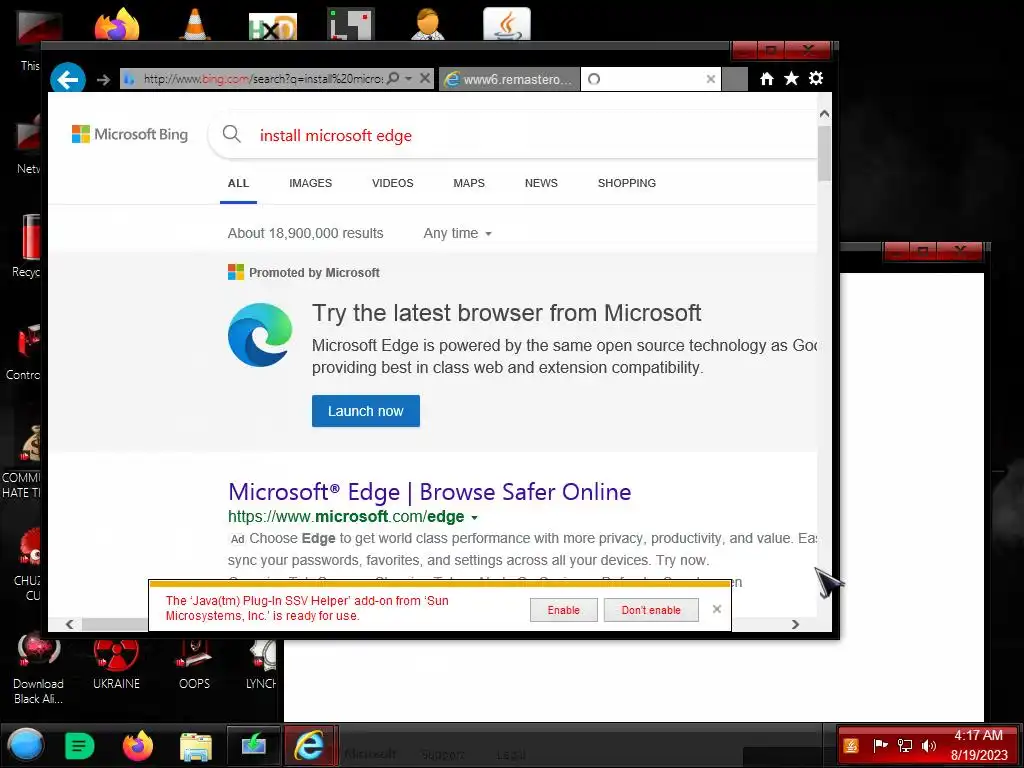Open the OOPS desktop icon
Screen dimensions: 1024x768
(x=195, y=665)
